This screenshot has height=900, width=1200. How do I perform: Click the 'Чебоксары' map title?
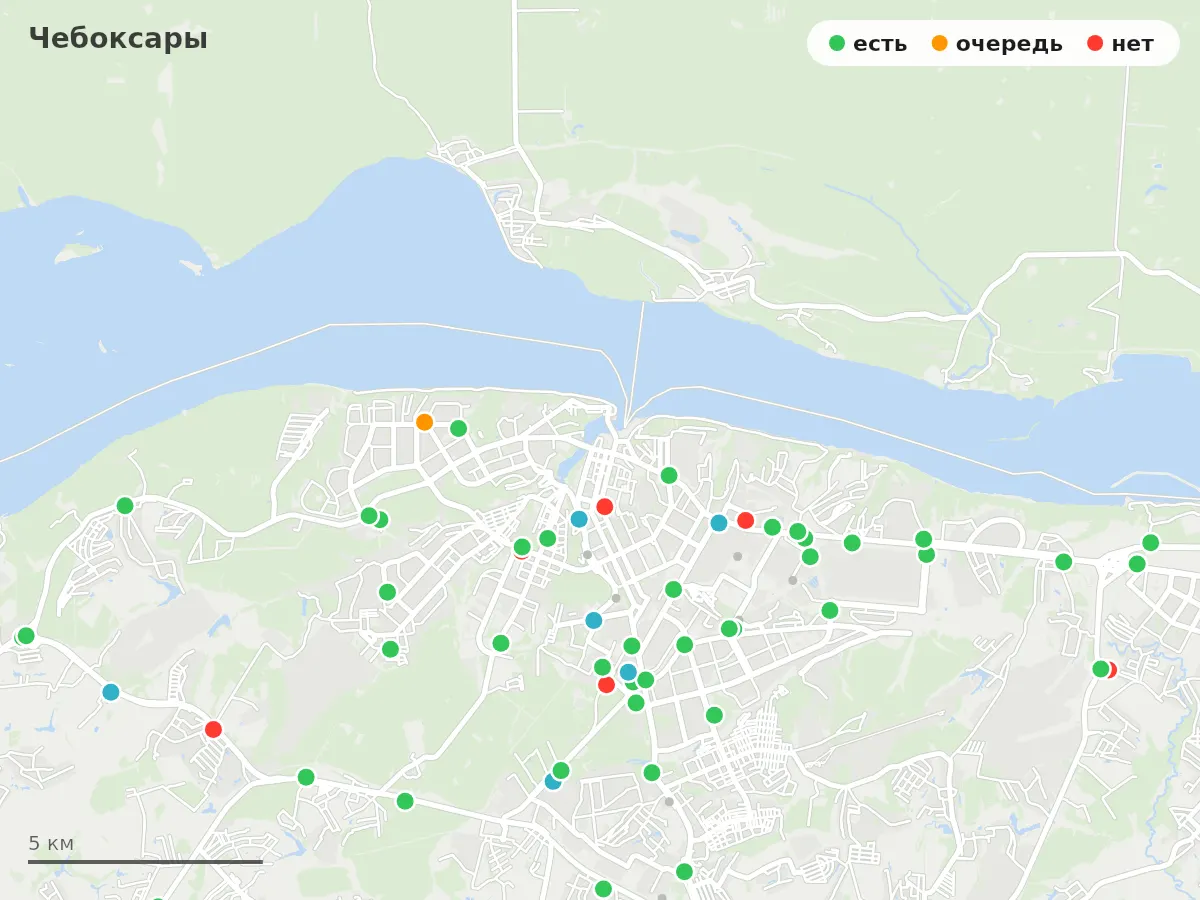[x=118, y=38]
